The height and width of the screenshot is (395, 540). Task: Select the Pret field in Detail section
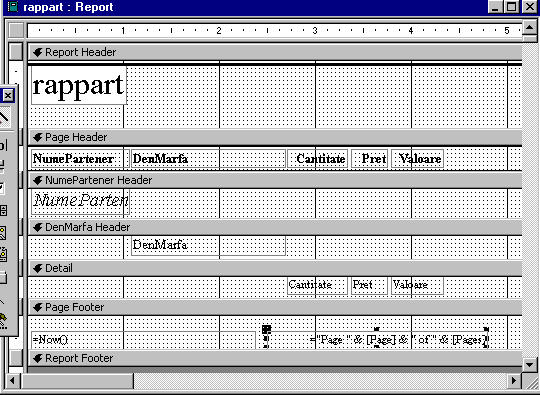(x=370, y=285)
